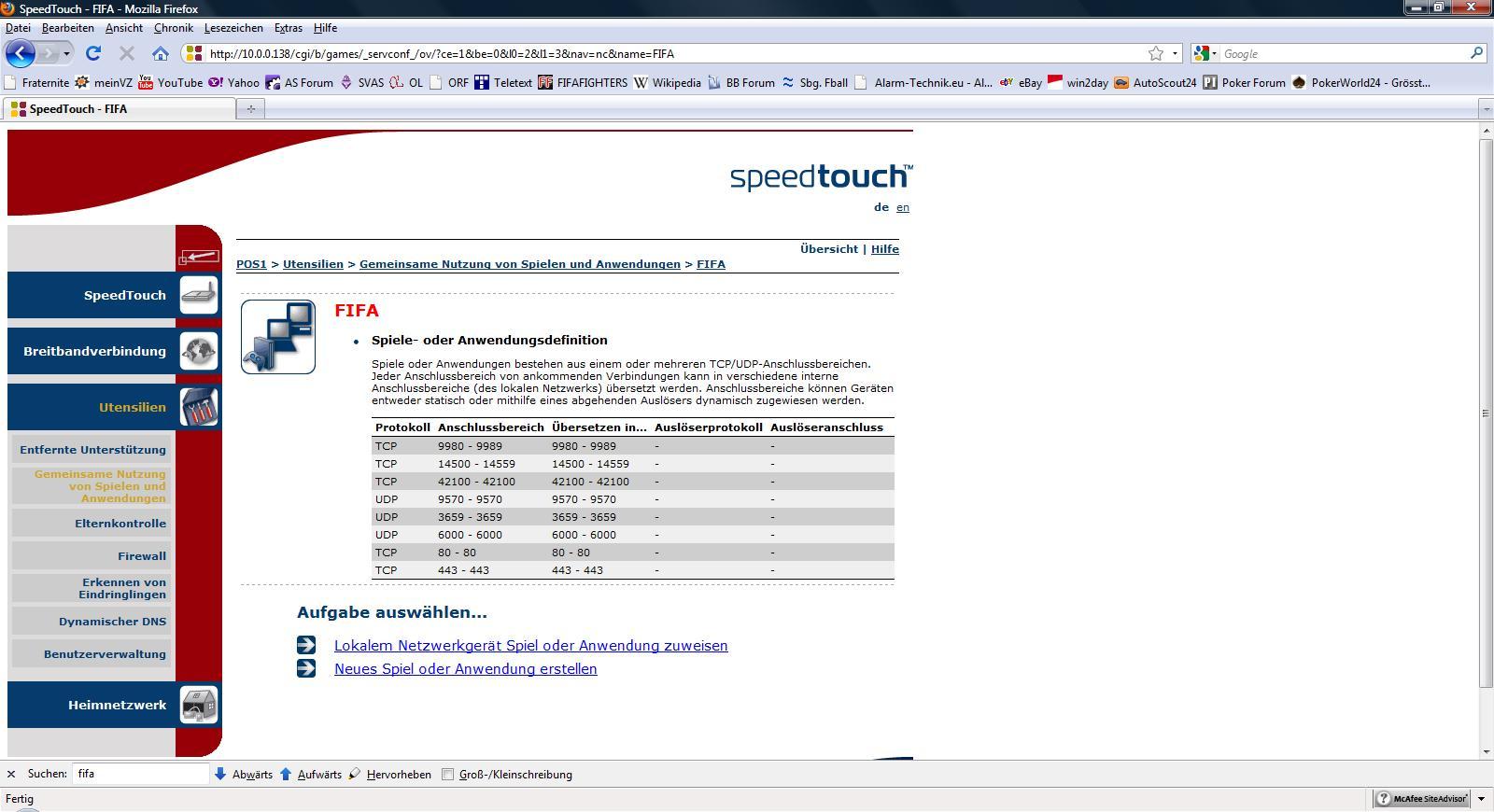Open the Hilfe menu in menu bar

point(325,28)
